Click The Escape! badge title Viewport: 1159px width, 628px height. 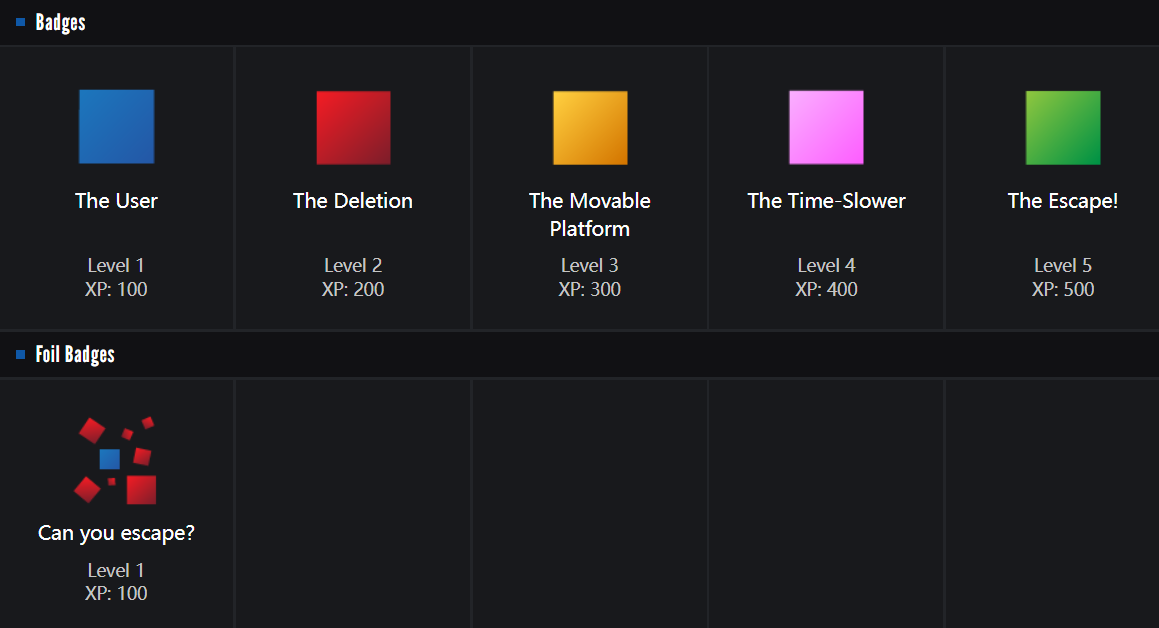[1063, 201]
